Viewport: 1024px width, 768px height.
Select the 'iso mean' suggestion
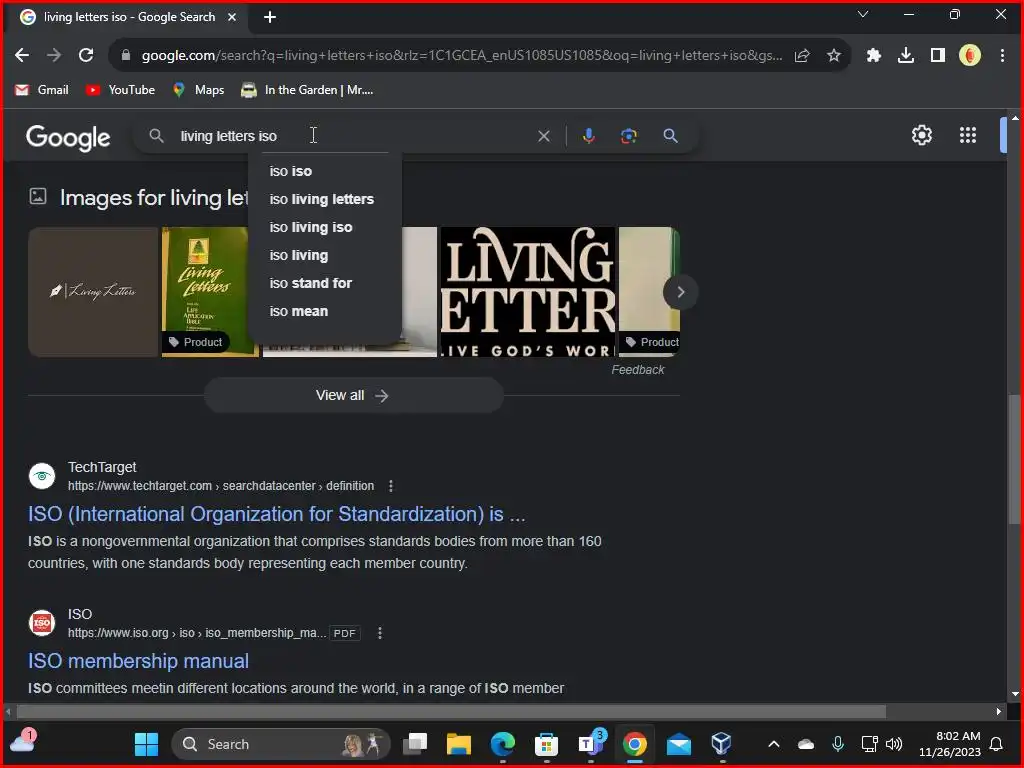[325, 312]
